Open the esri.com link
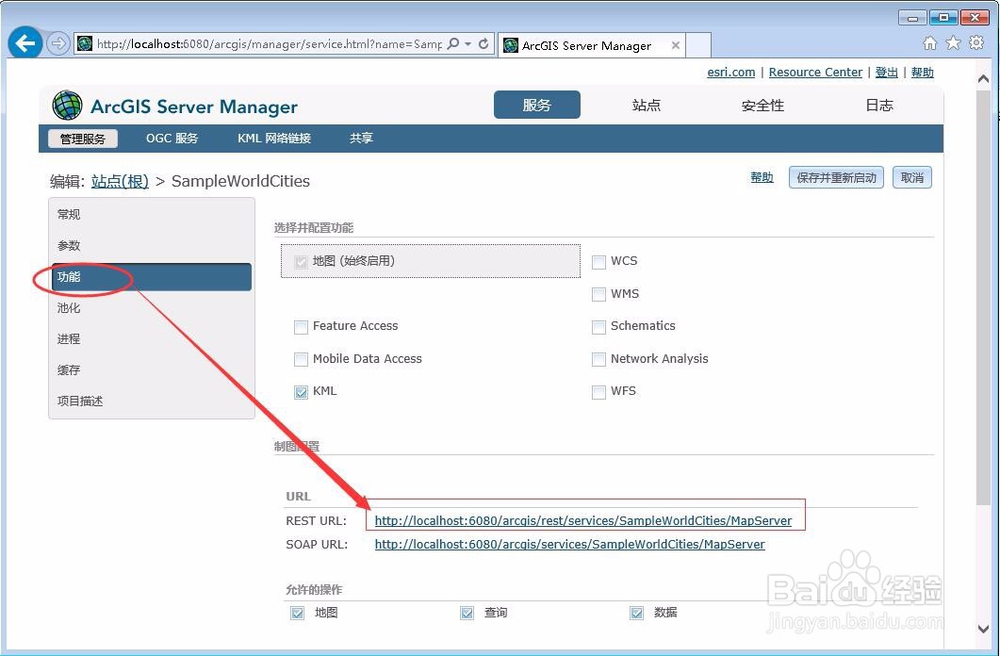Screen dimensions: 1000x656 [731, 72]
